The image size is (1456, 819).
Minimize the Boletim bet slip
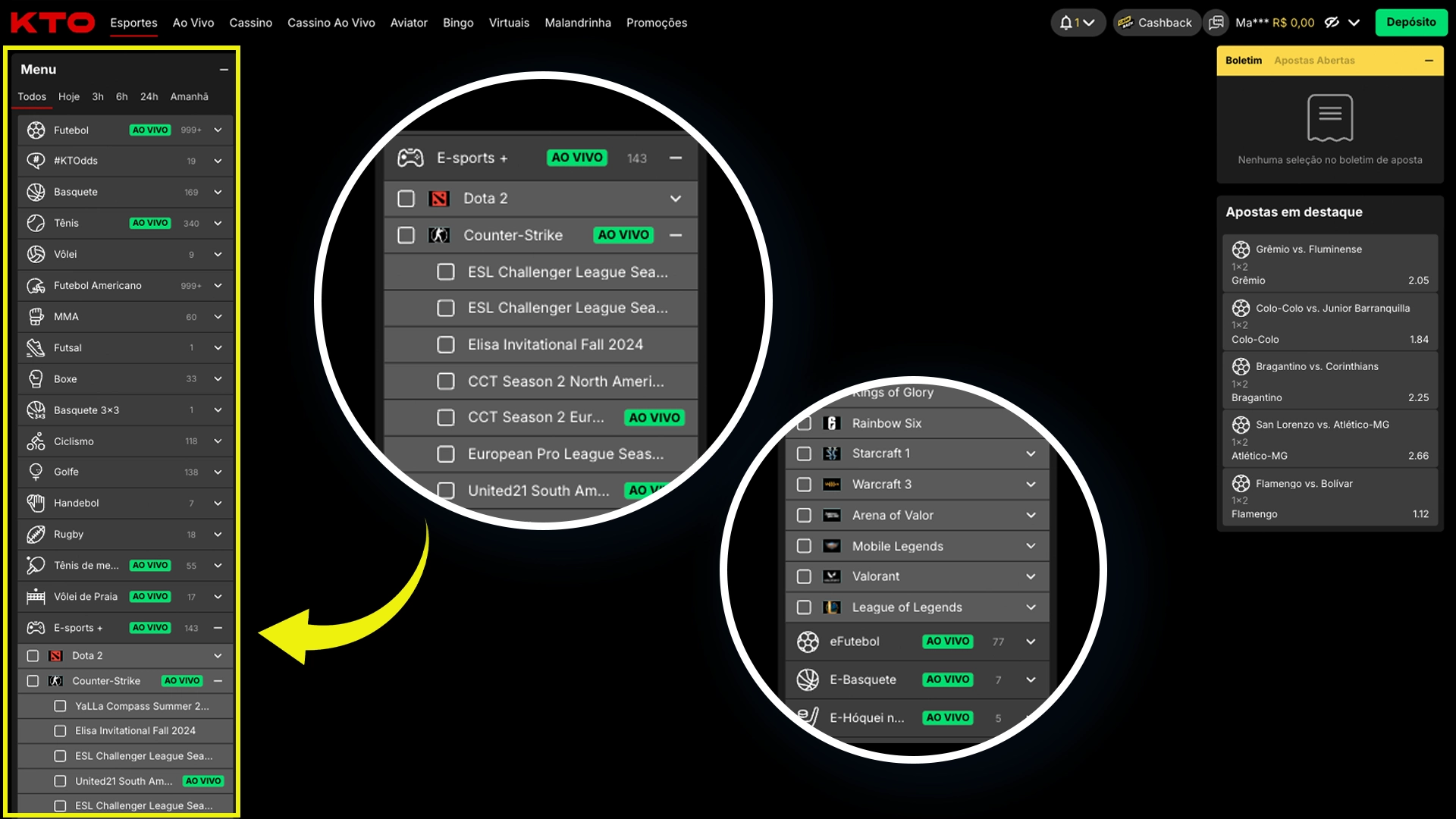click(1429, 61)
